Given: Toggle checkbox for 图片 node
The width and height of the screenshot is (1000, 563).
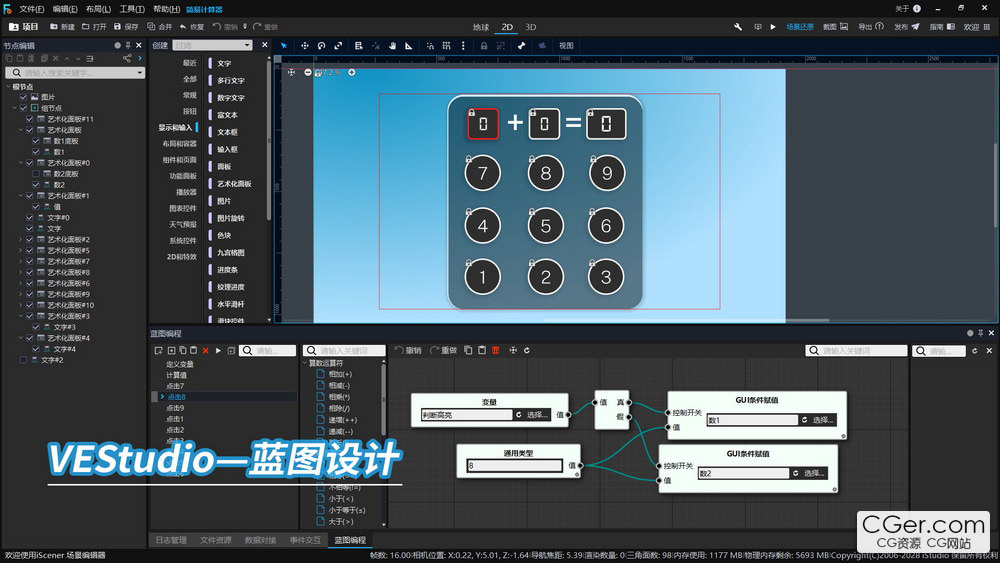Looking at the screenshot, I should (x=24, y=97).
